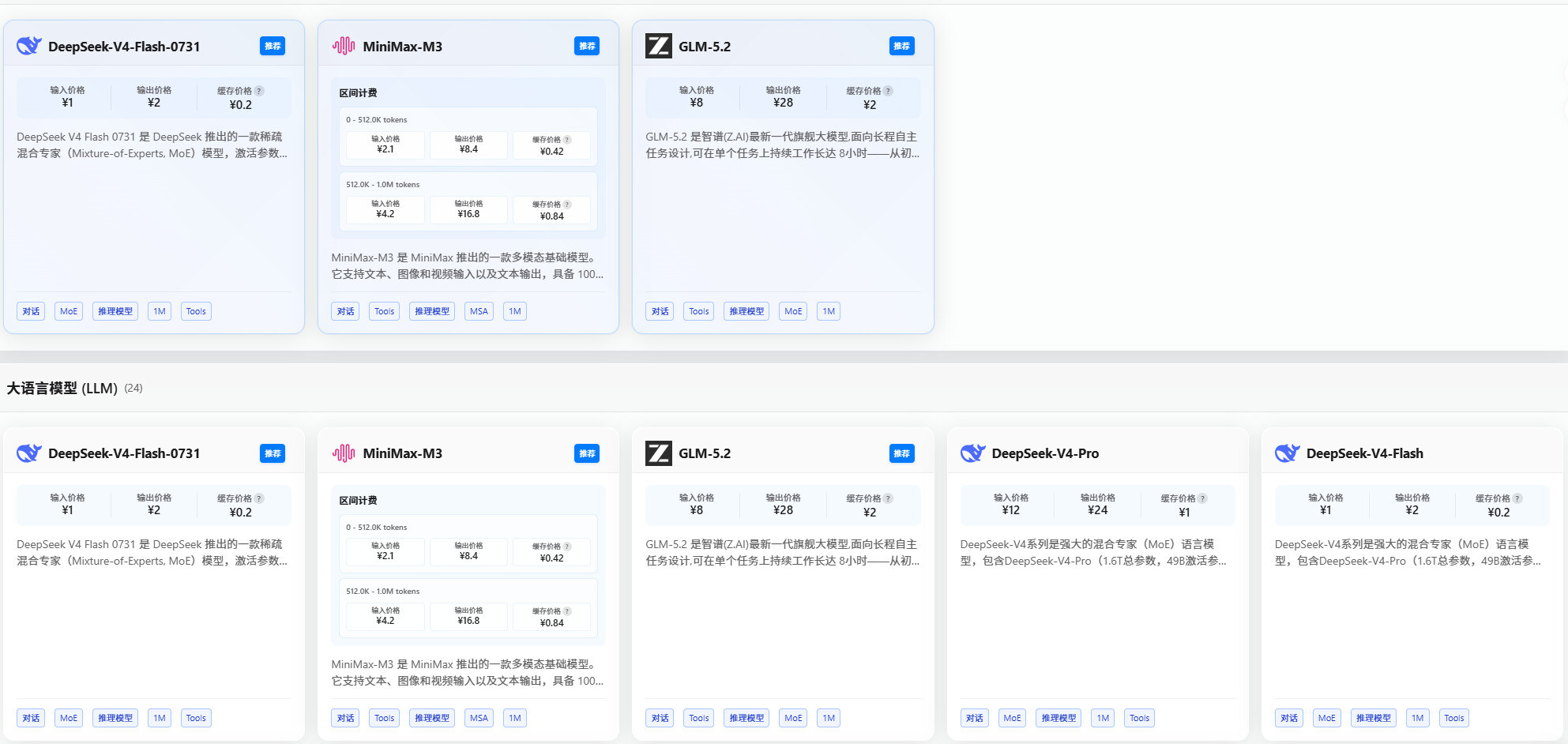Click the 推理模型 tag on LLM-section DeepSeek-V4-Flash-0731
Image resolution: width=1568 pixels, height=744 pixels.
click(115, 718)
